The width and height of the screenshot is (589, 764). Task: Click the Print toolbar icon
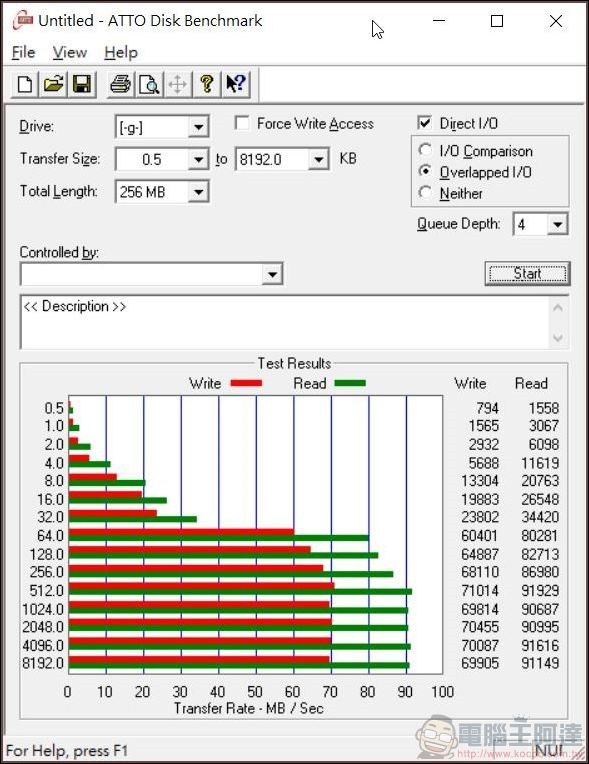pyautogui.click(x=120, y=84)
